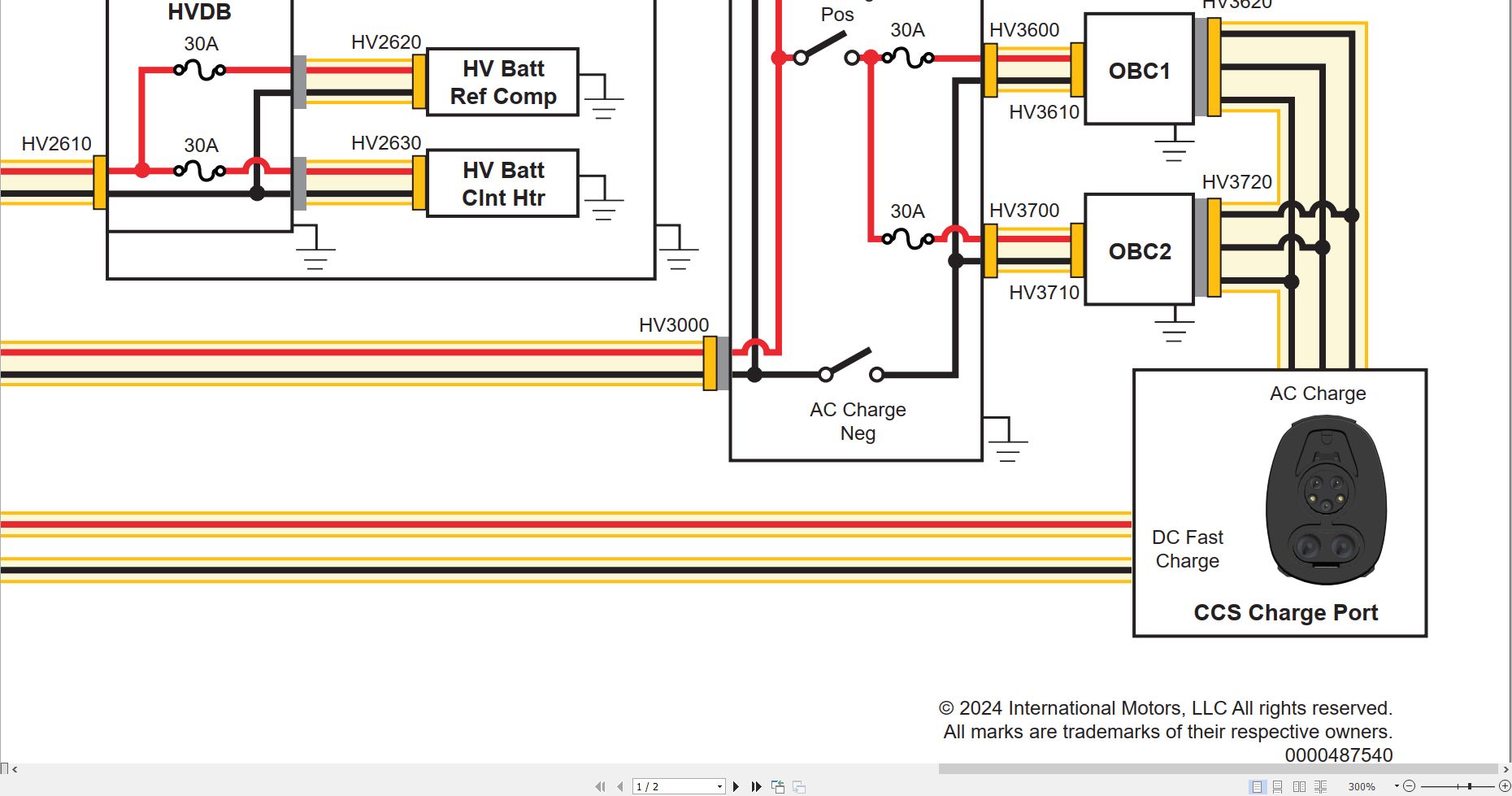Click the horizontal scrollbar left arrow
Viewport: 1512px width, 796px height.
point(15,768)
